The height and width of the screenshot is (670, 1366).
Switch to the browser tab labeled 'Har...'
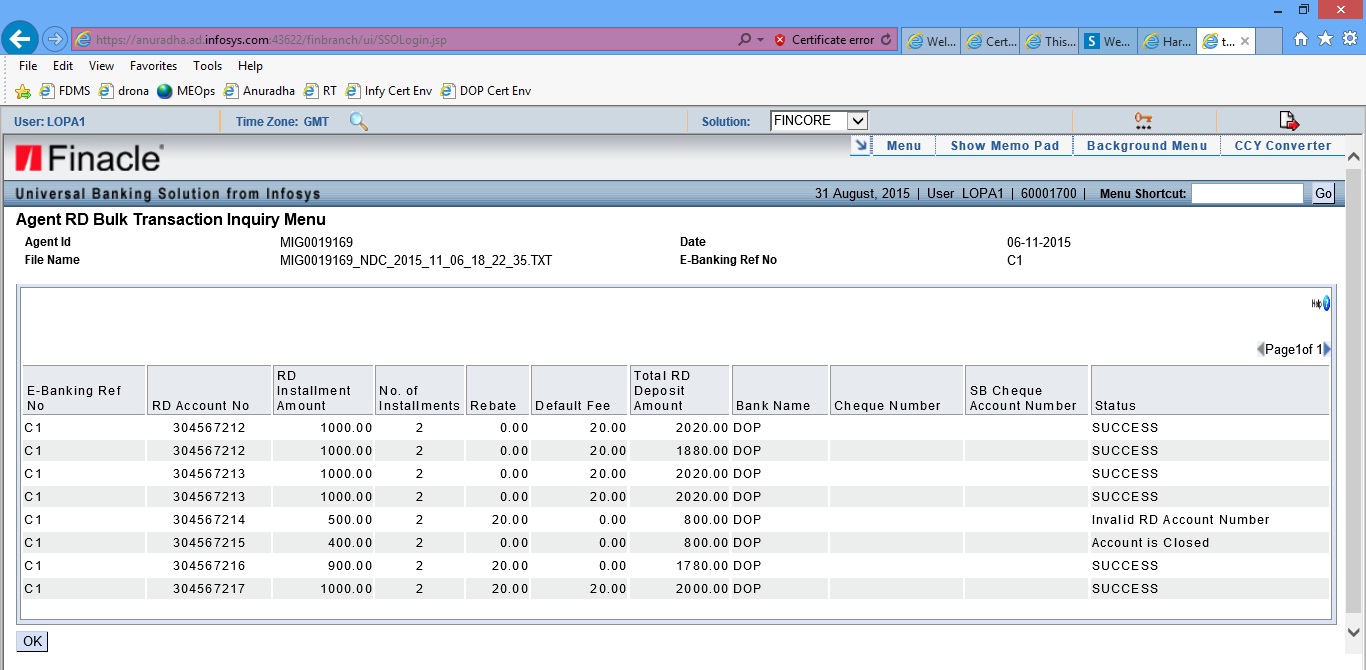tap(1167, 41)
